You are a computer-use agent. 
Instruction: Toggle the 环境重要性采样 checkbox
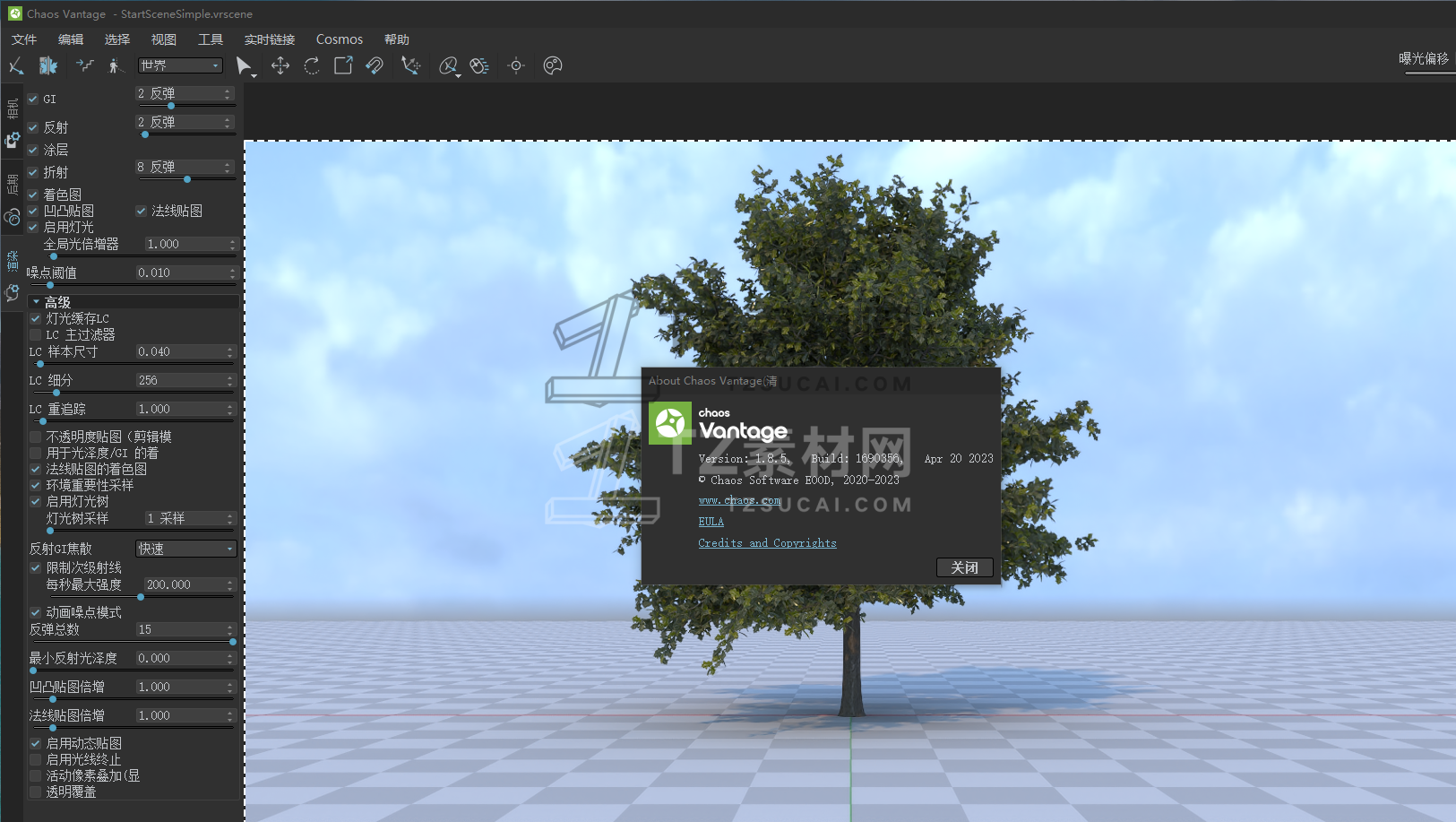point(36,485)
